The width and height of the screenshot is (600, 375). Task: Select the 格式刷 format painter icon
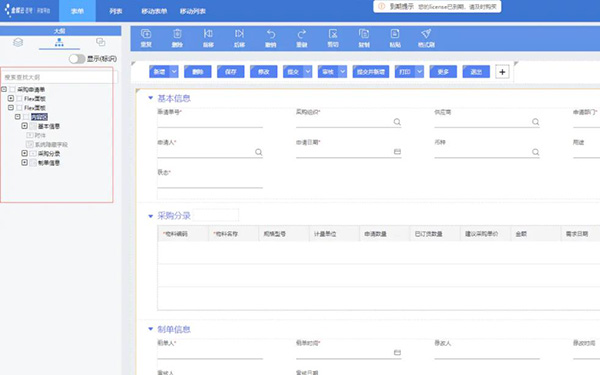(x=426, y=34)
